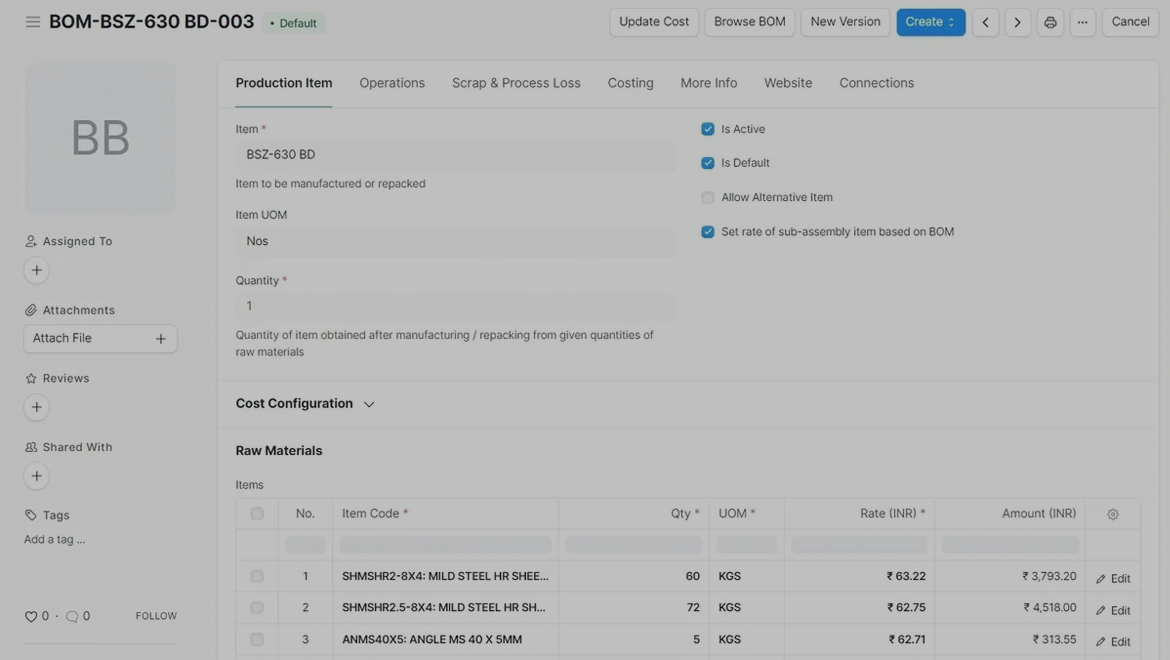1170x660 pixels.
Task: Go to next BOM document arrow
Action: click(1018, 22)
